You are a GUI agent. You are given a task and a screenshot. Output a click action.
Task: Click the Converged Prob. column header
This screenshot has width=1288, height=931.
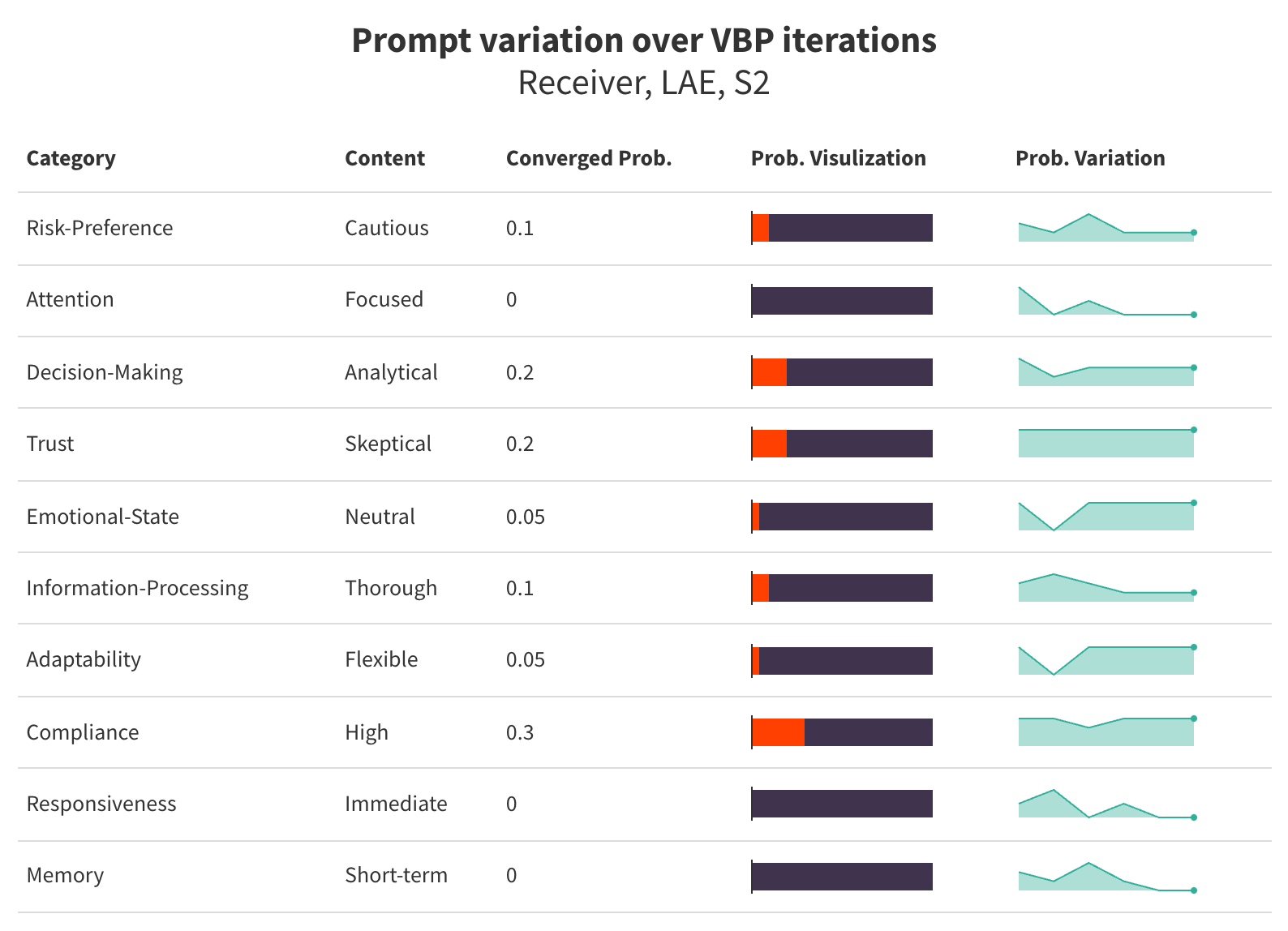pyautogui.click(x=588, y=158)
